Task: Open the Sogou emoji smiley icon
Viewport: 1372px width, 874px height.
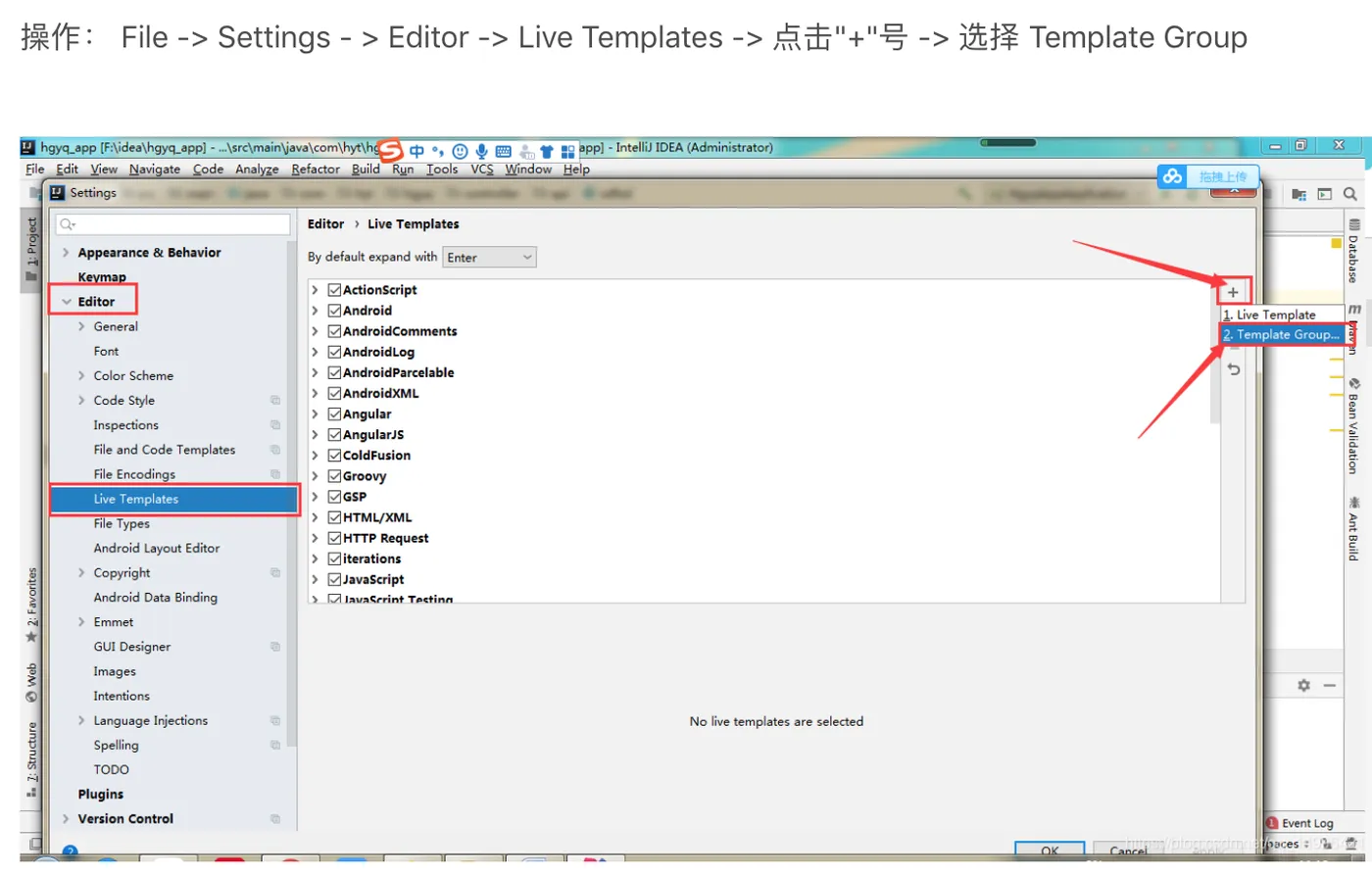Action: [460, 152]
